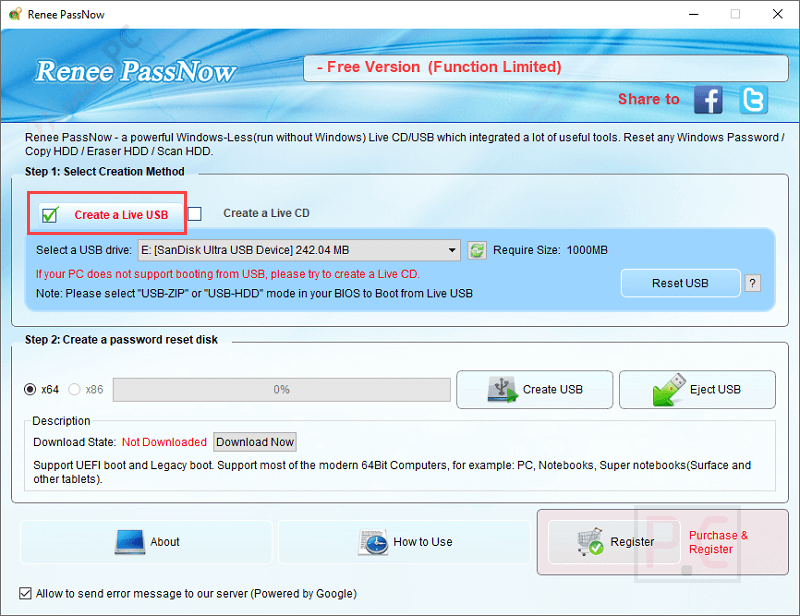Share to Facebook icon
The width and height of the screenshot is (800, 616).
(708, 100)
